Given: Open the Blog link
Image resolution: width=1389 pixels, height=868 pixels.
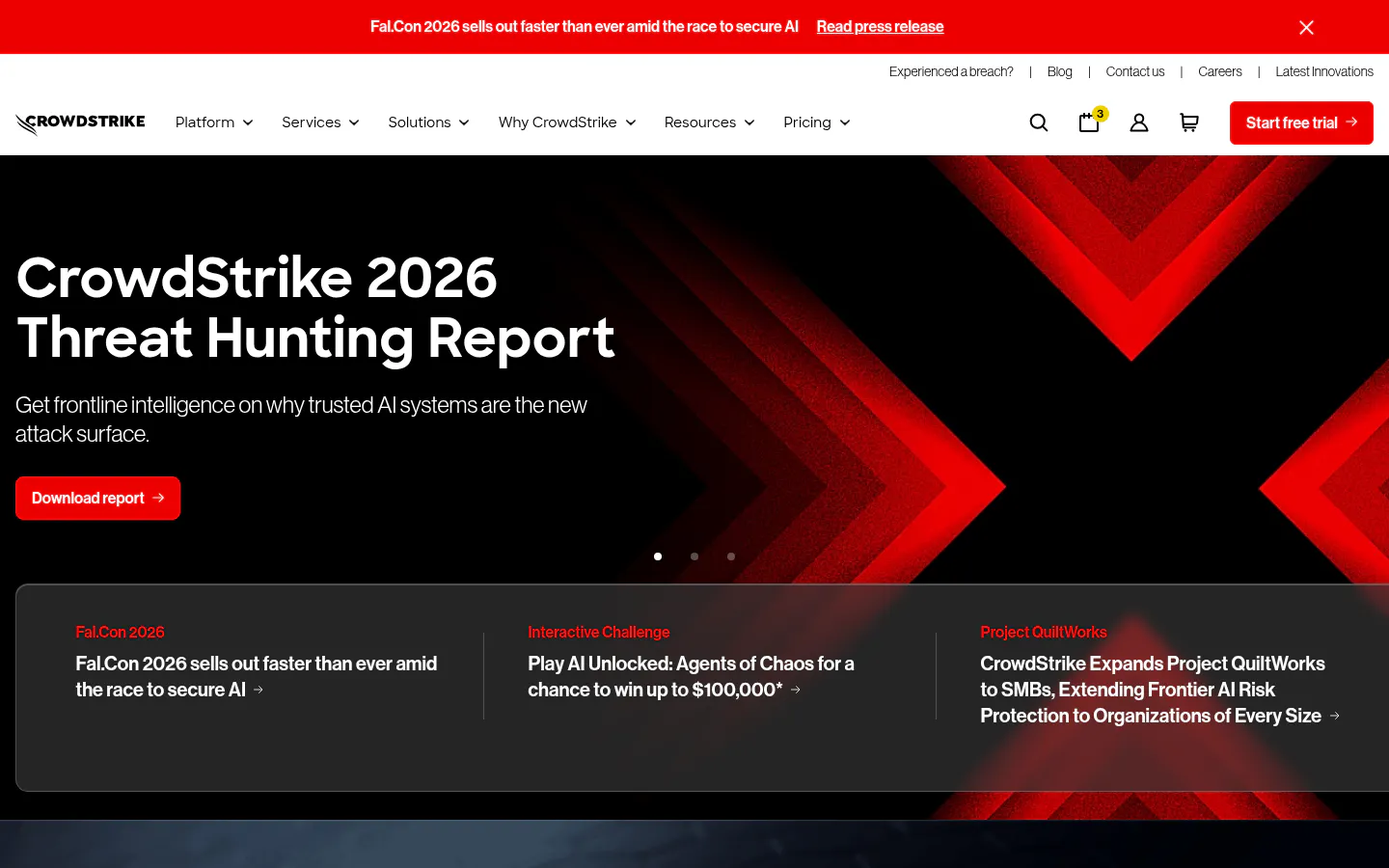Looking at the screenshot, I should pyautogui.click(x=1059, y=71).
